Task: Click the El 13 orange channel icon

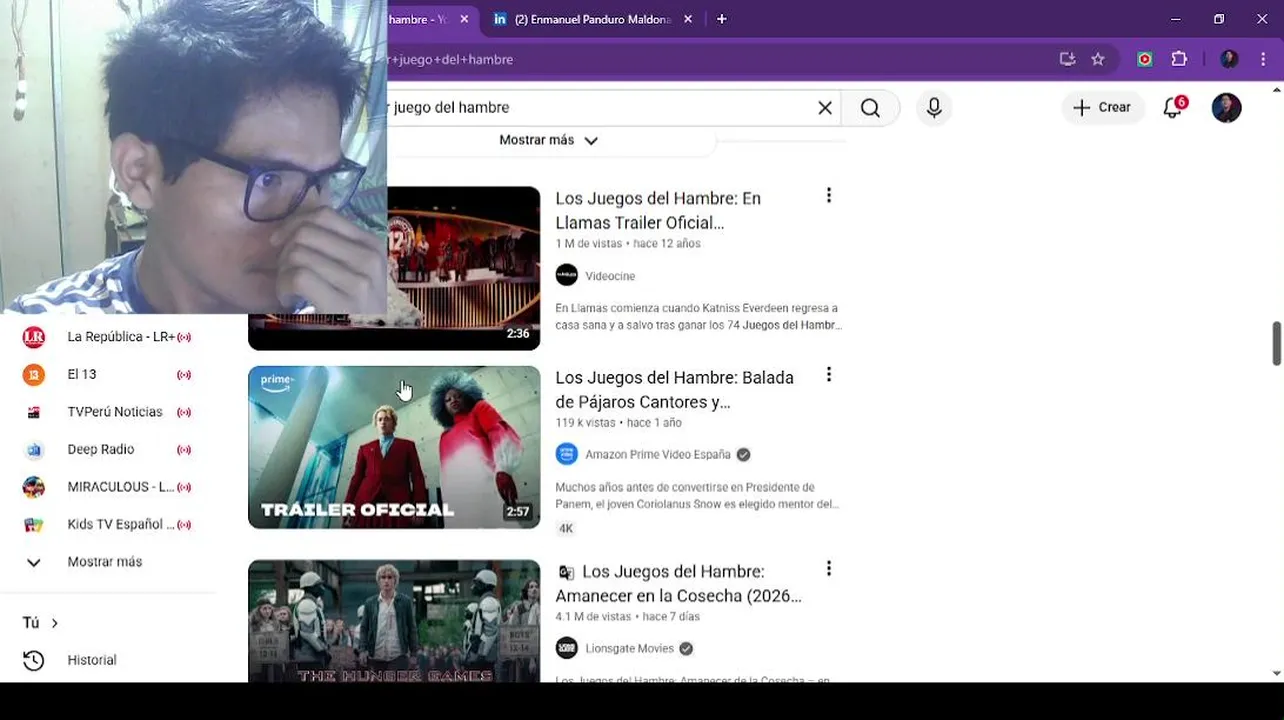Action: [34, 374]
